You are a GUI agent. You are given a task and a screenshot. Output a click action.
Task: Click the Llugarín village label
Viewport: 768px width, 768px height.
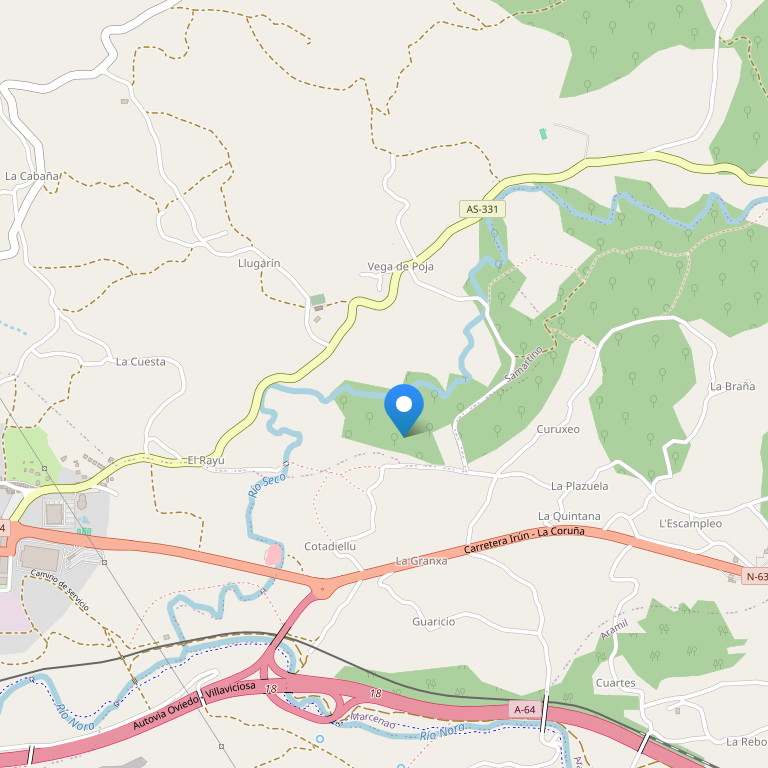[259, 264]
